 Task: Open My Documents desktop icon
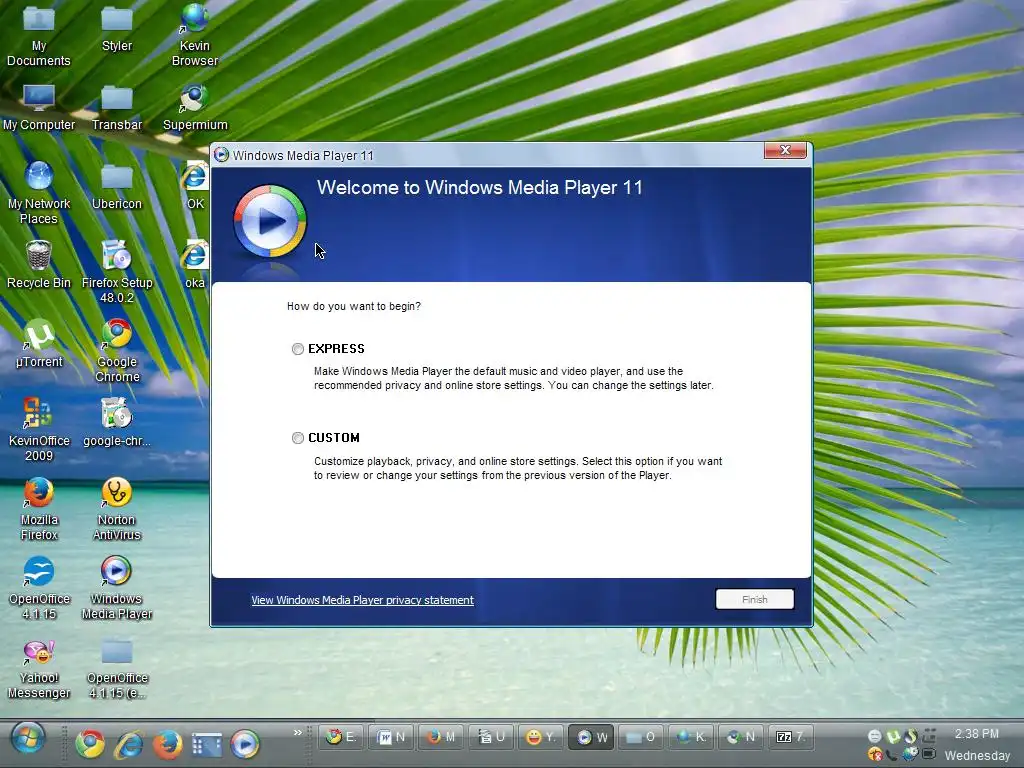[39, 35]
